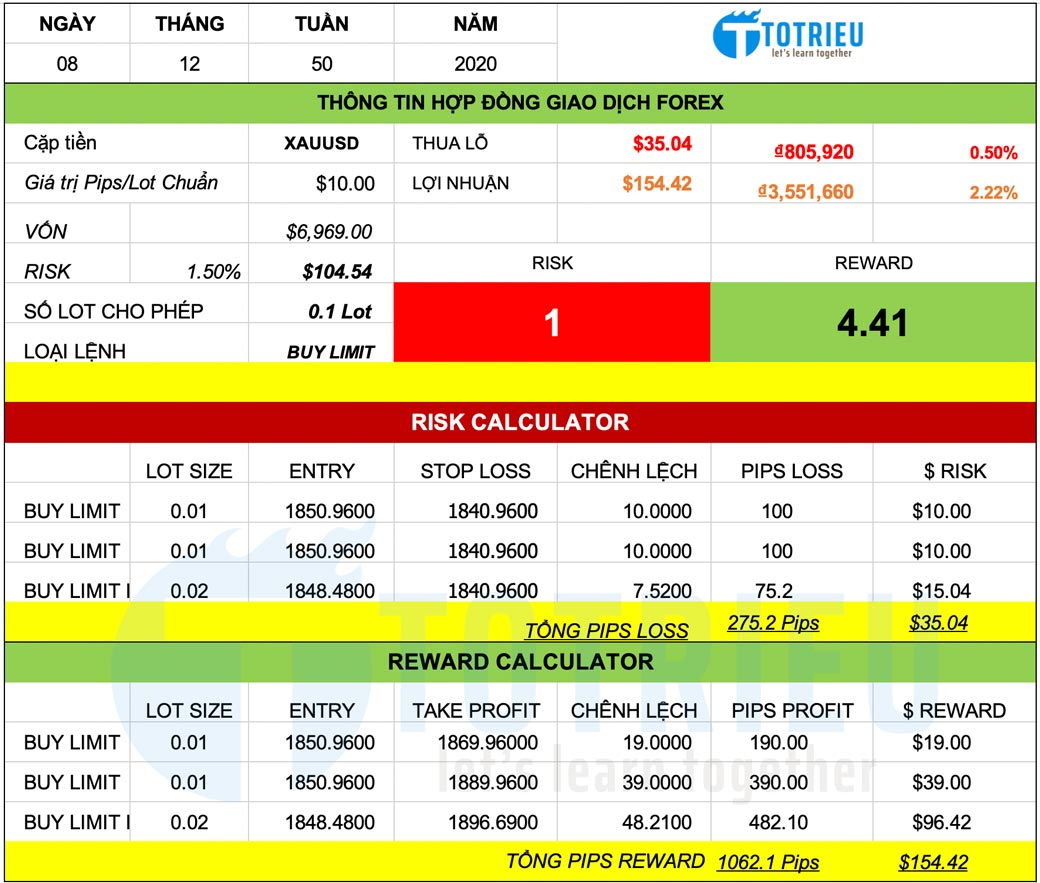The width and height of the screenshot is (1040, 883).
Task: Select the BUY LIMIT value beside LOẠI LỆNH
Action: (x=330, y=352)
